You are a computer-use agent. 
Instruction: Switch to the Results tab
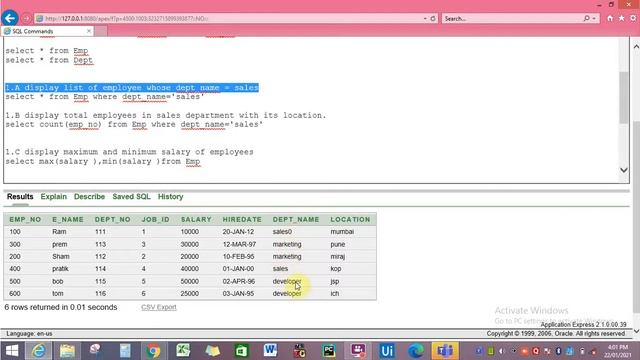pos(20,197)
